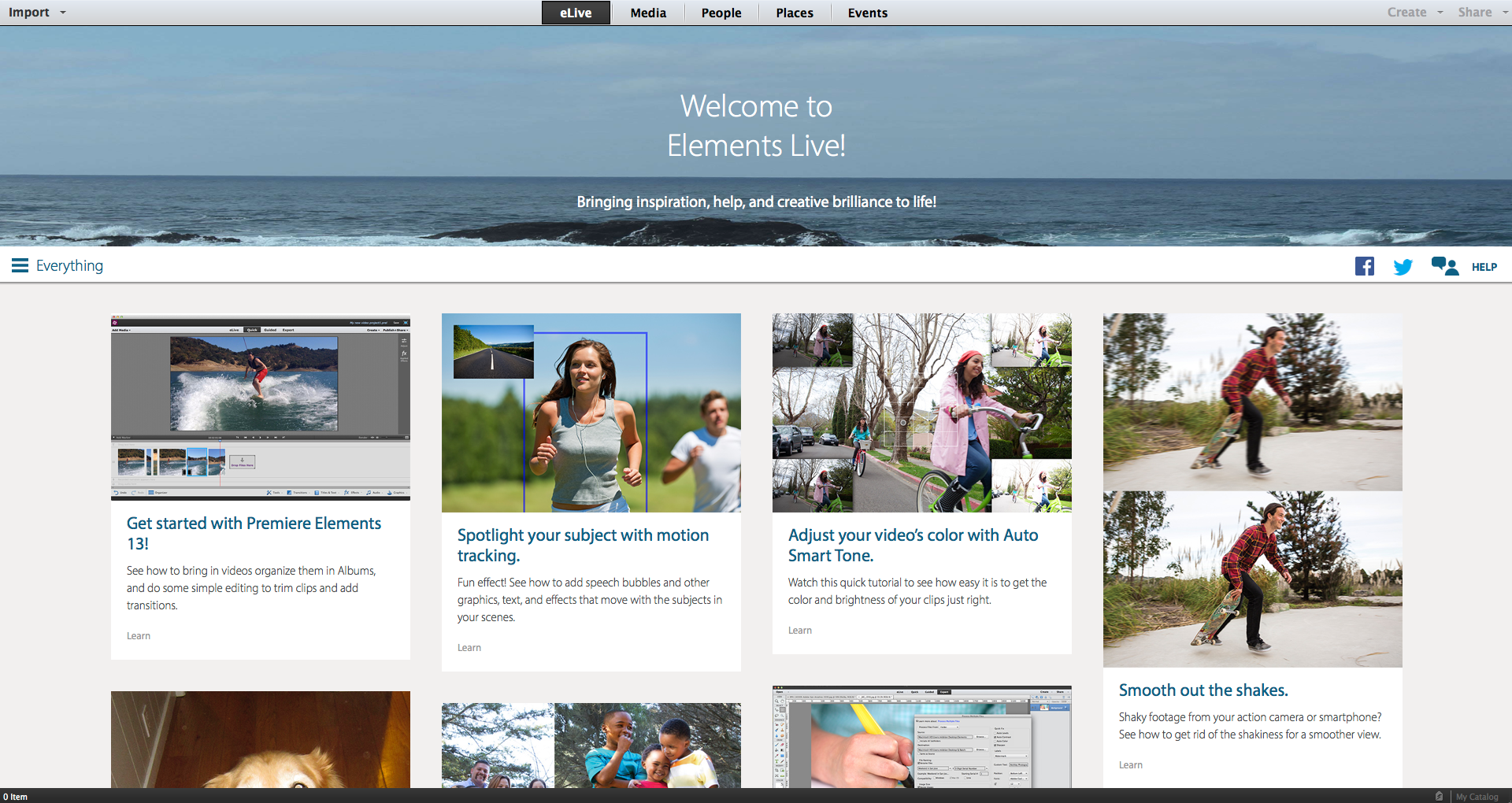Open the skateboarder shake comparison thumbnail
This screenshot has width=1512, height=803.
pyautogui.click(x=1253, y=490)
